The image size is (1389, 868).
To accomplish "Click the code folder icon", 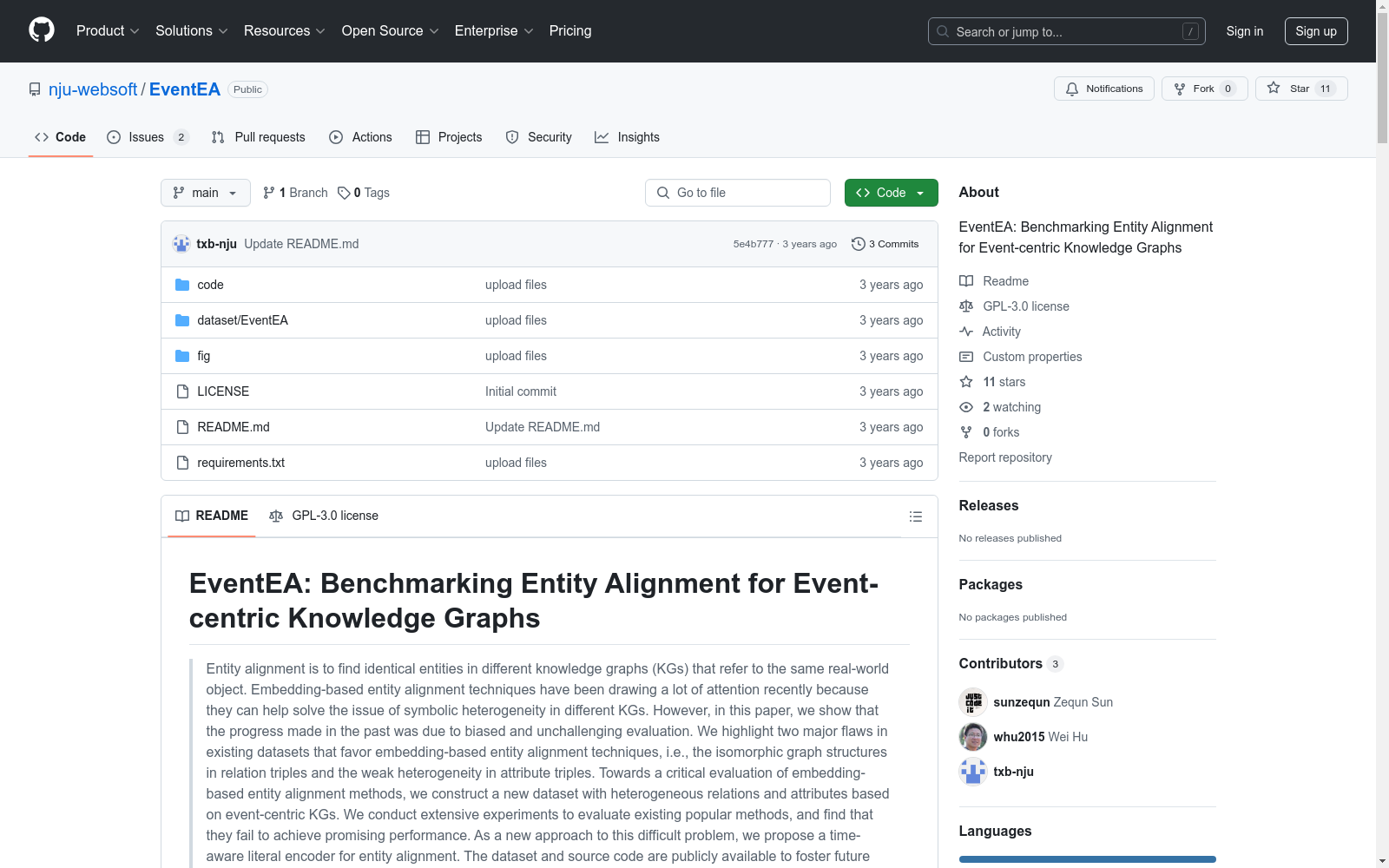I will (x=182, y=285).
